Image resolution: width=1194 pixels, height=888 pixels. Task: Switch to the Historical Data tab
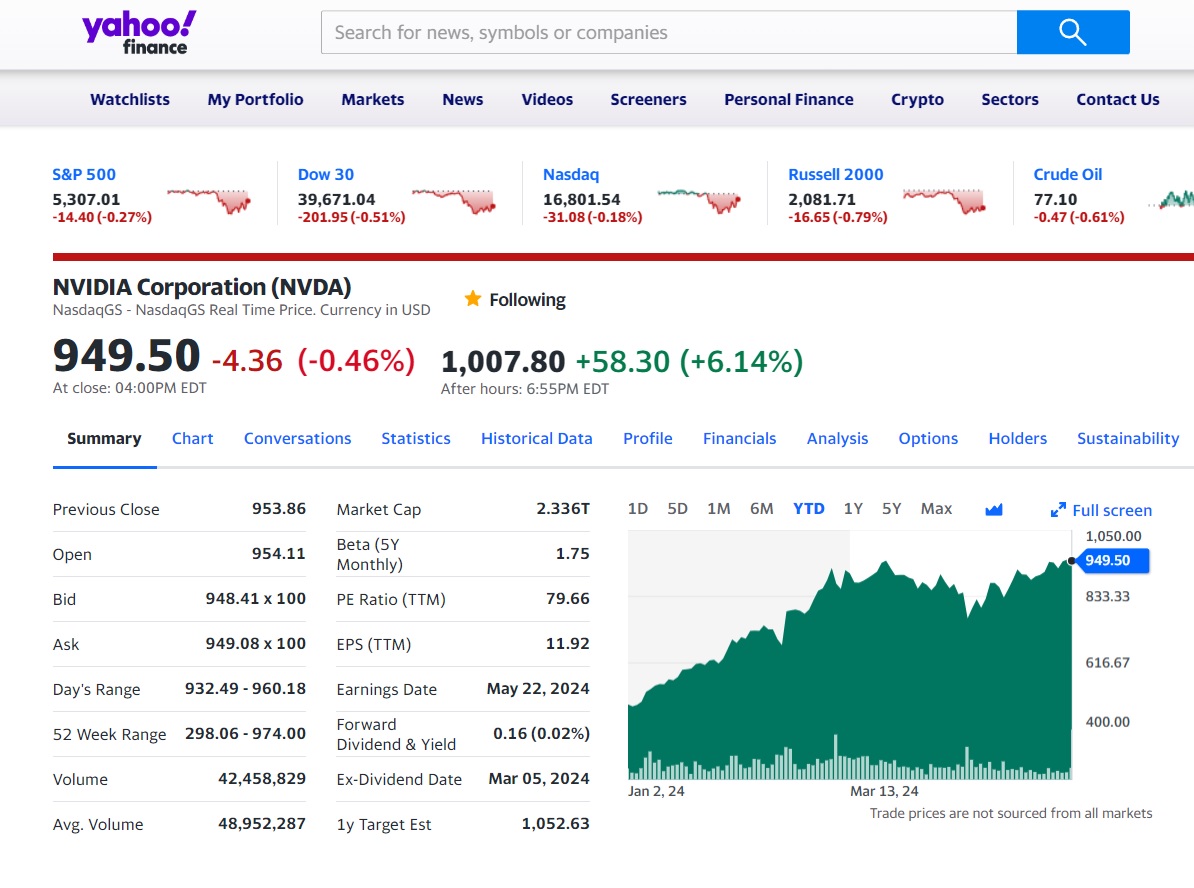537,439
